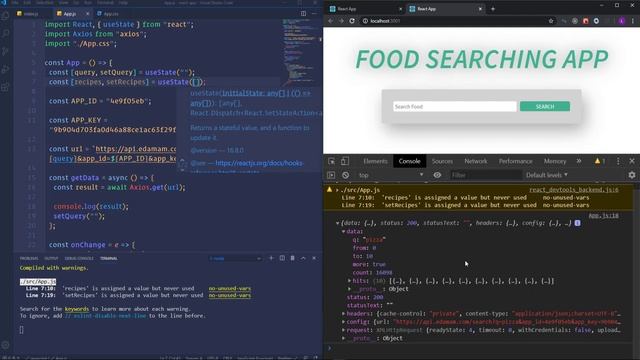Bookmark this page with the star icon

(x=551, y=21)
